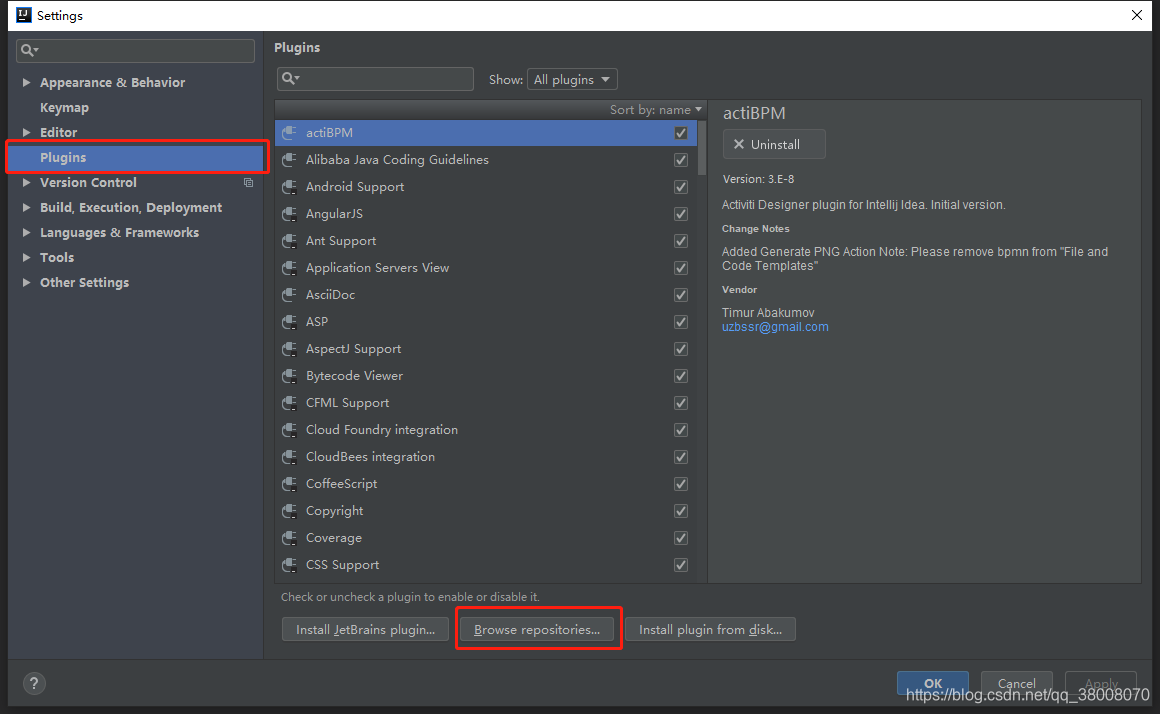Select Keymap in settings tree
The width and height of the screenshot is (1160, 714).
[64, 107]
